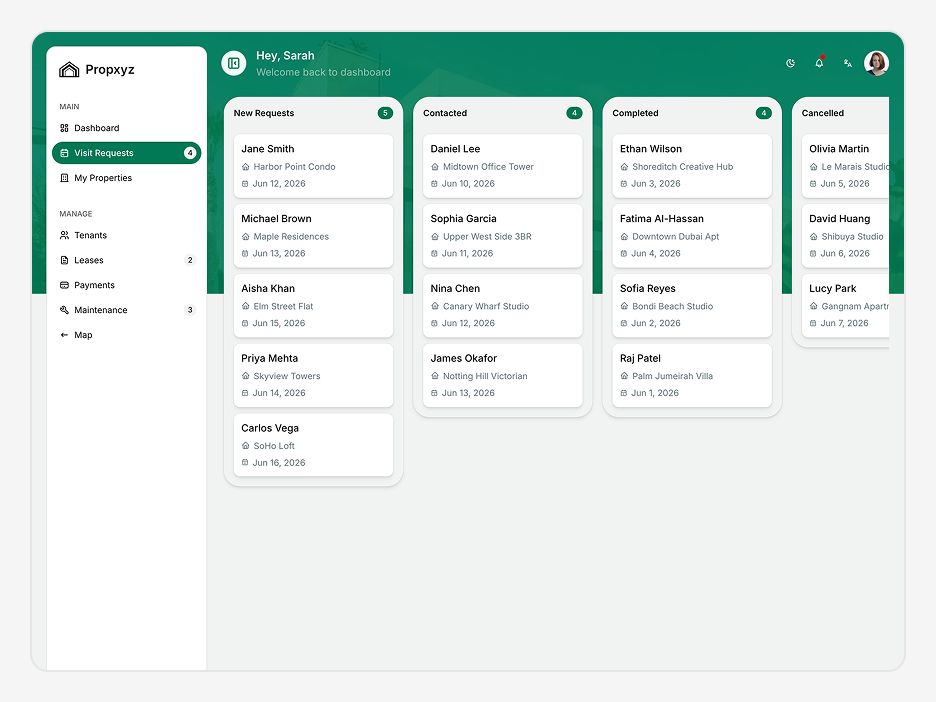Open Aisha Khan visit request card
The width and height of the screenshot is (936, 702).
coord(313,306)
